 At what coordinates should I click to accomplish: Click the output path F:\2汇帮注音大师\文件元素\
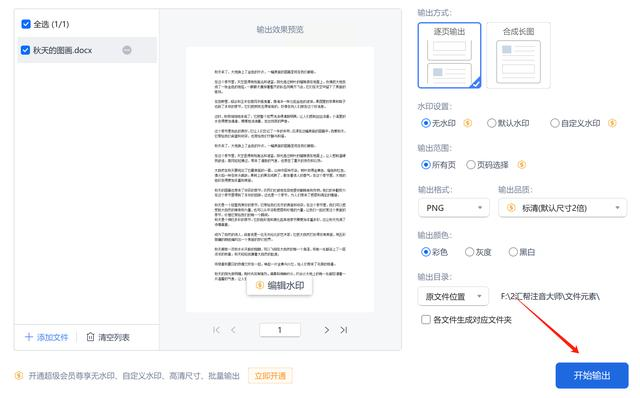point(550,296)
